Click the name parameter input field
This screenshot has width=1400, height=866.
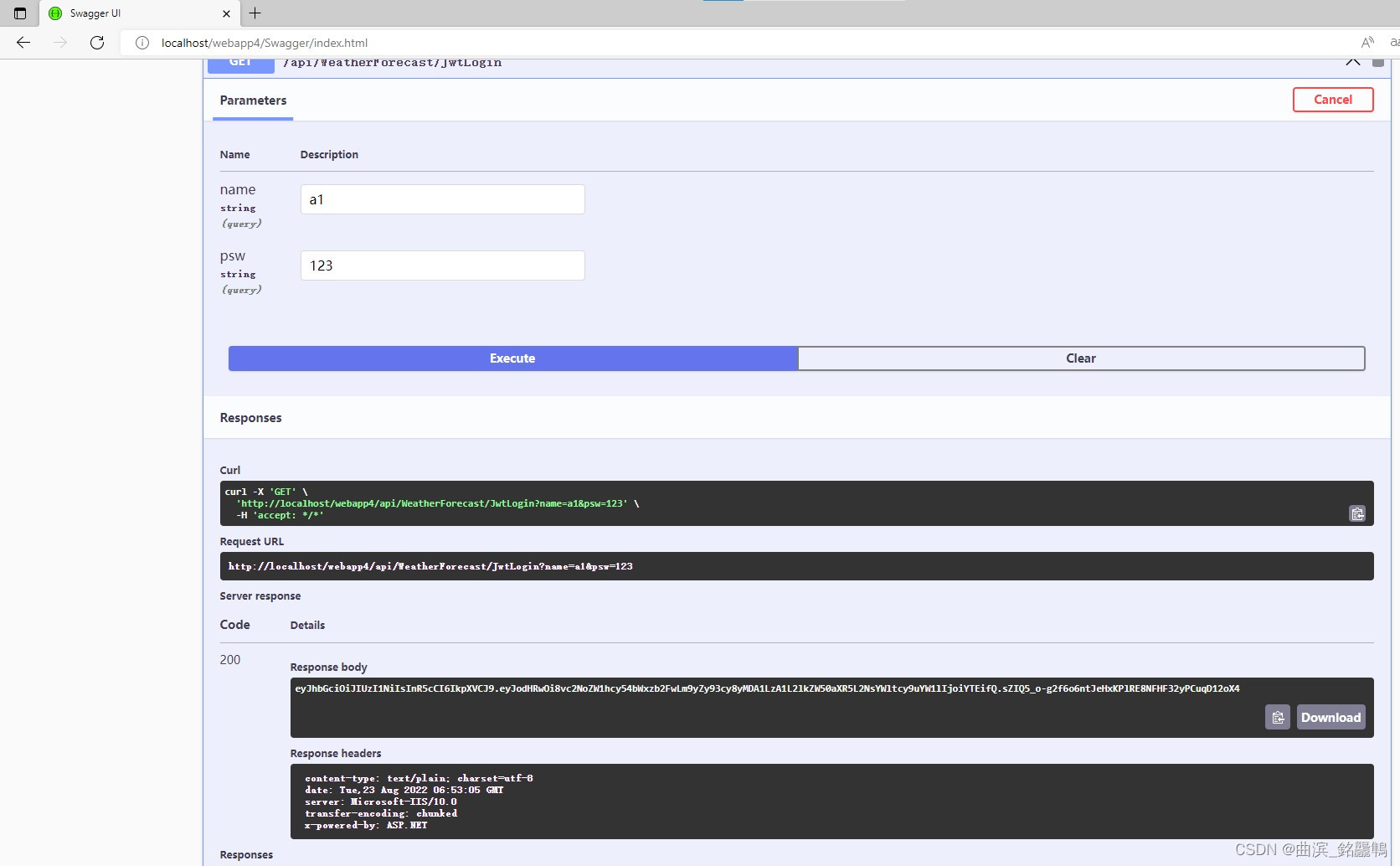[442, 199]
